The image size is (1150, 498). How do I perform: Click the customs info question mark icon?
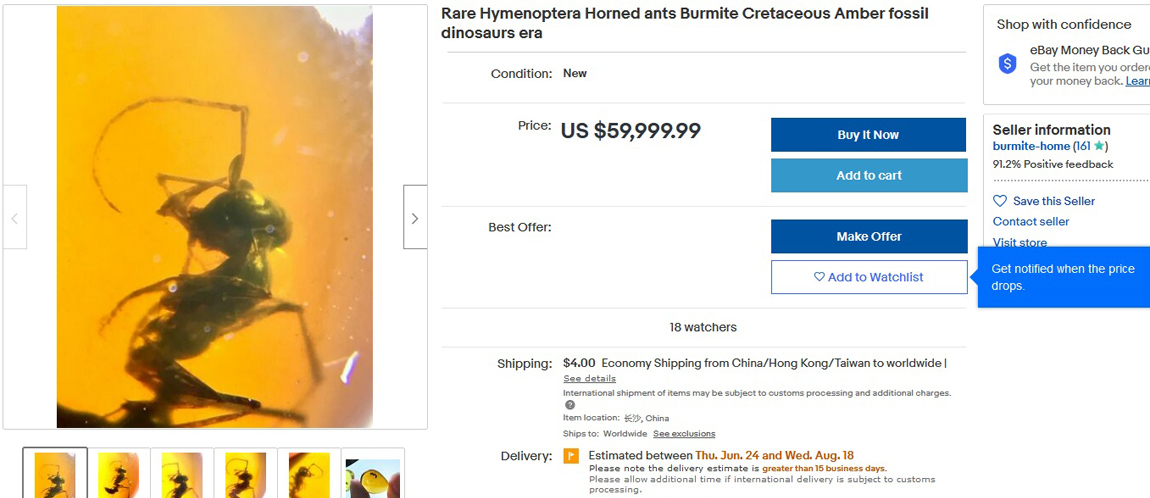point(570,405)
